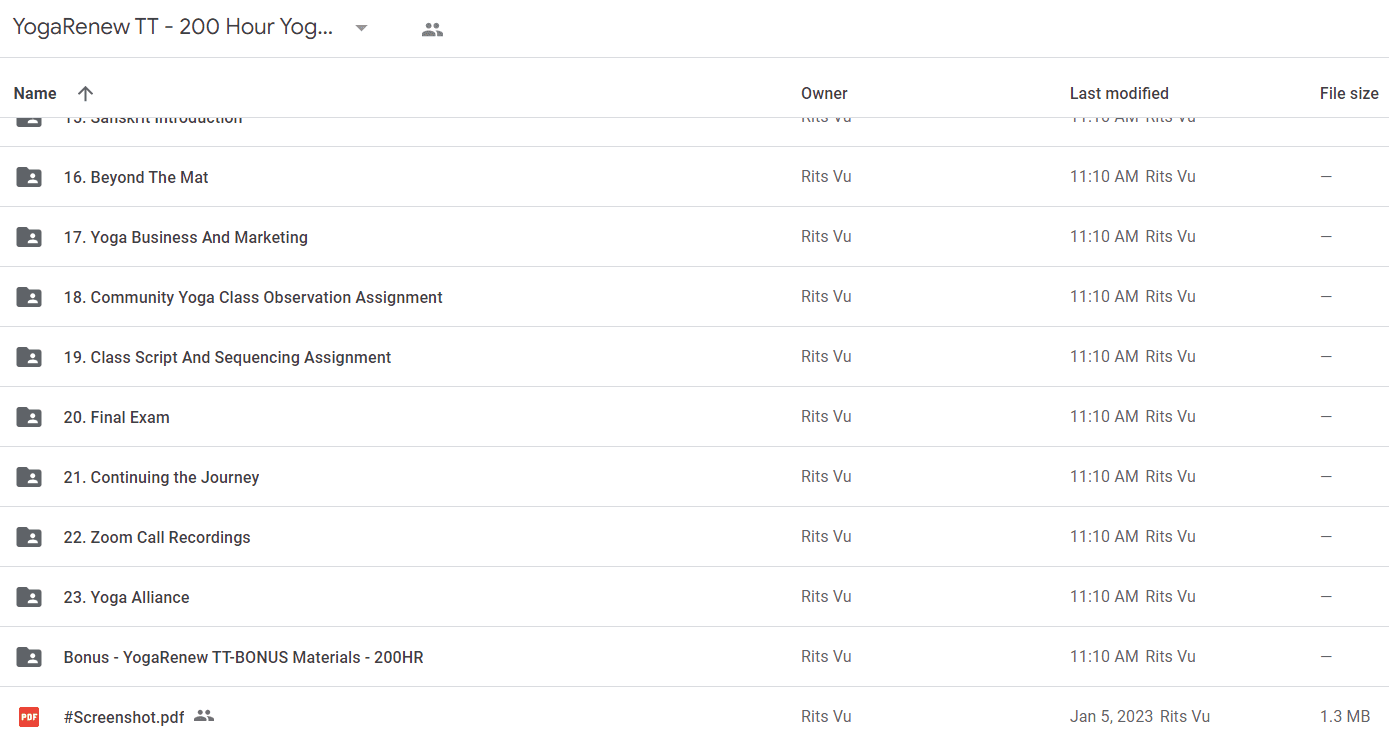The image size is (1389, 746).
Task: Select folder icon for 19. Class Script
Action: pos(29,357)
